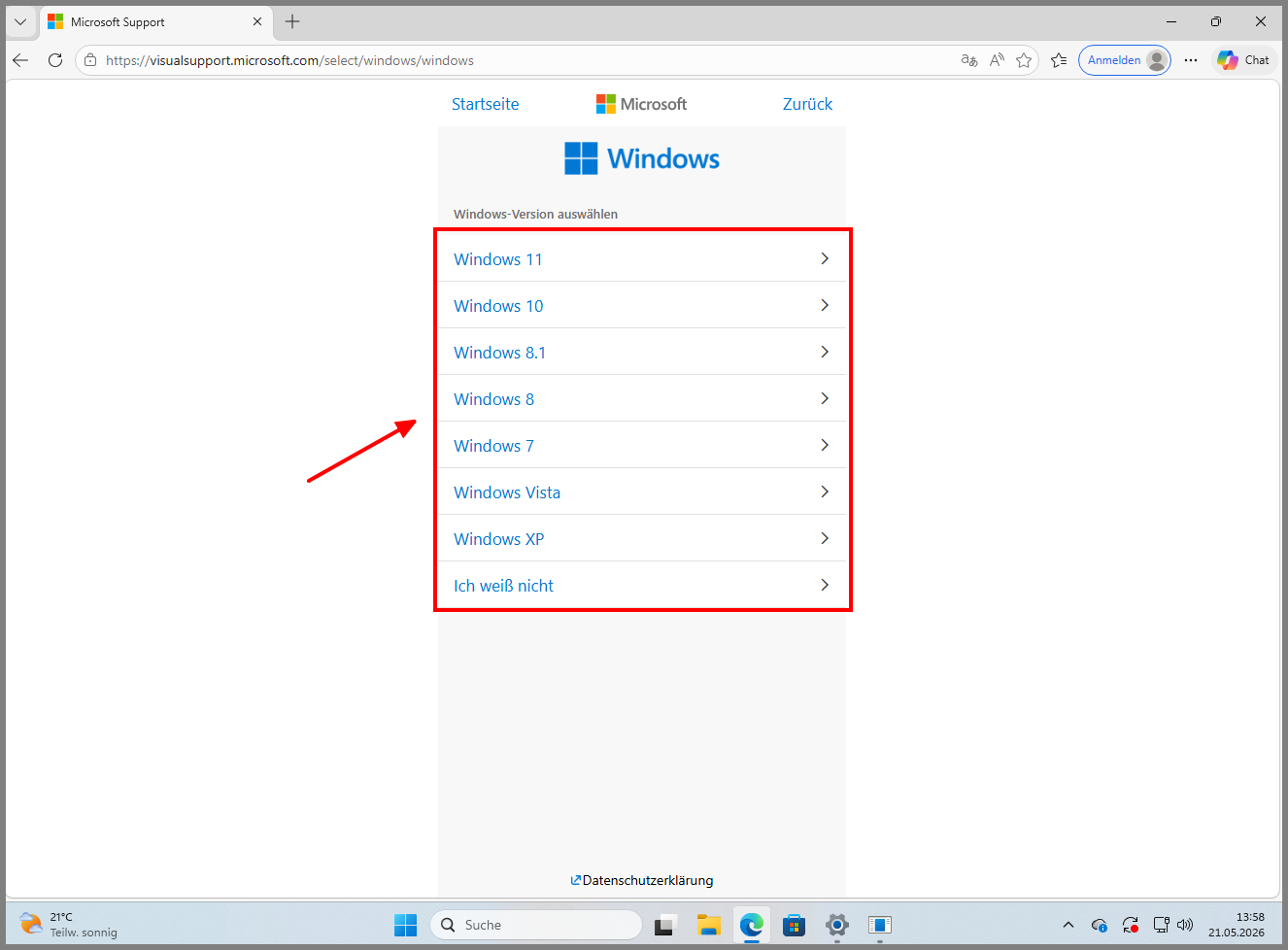Click the Anmelden sign-in button
Viewport: 1288px width, 950px height.
point(1125,60)
